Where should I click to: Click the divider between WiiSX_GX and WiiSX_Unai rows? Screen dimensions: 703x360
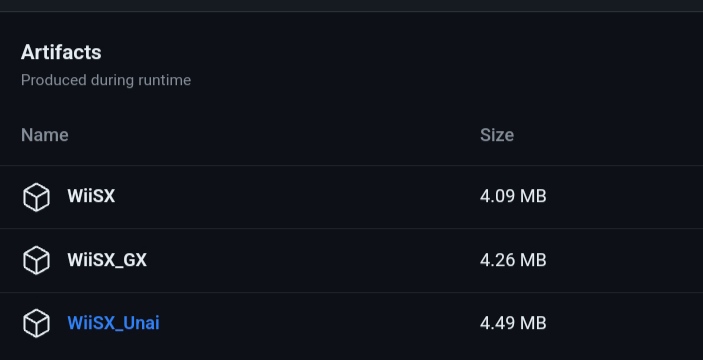coord(352,292)
